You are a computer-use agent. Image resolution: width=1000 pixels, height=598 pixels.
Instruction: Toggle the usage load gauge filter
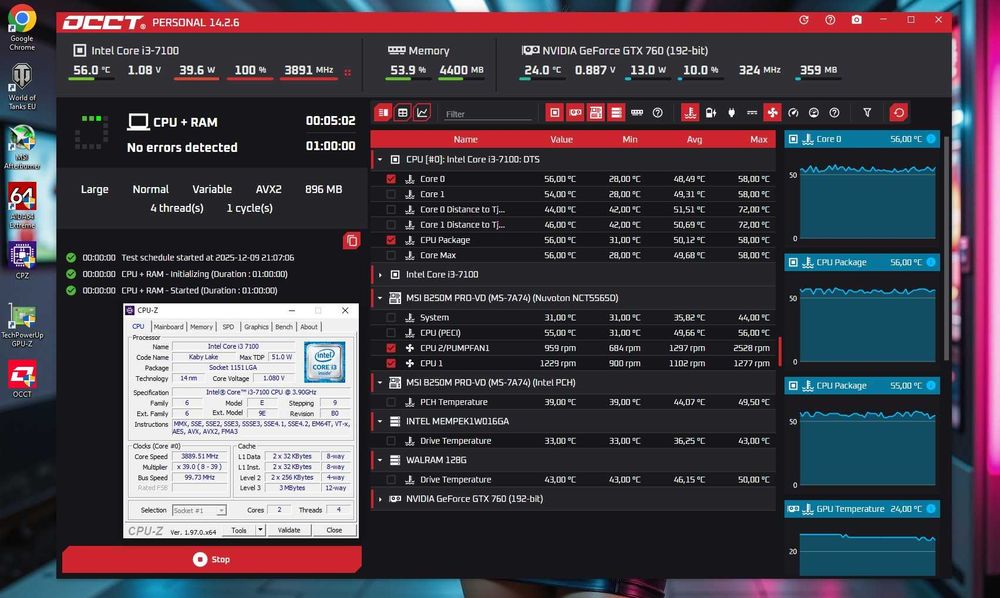813,113
